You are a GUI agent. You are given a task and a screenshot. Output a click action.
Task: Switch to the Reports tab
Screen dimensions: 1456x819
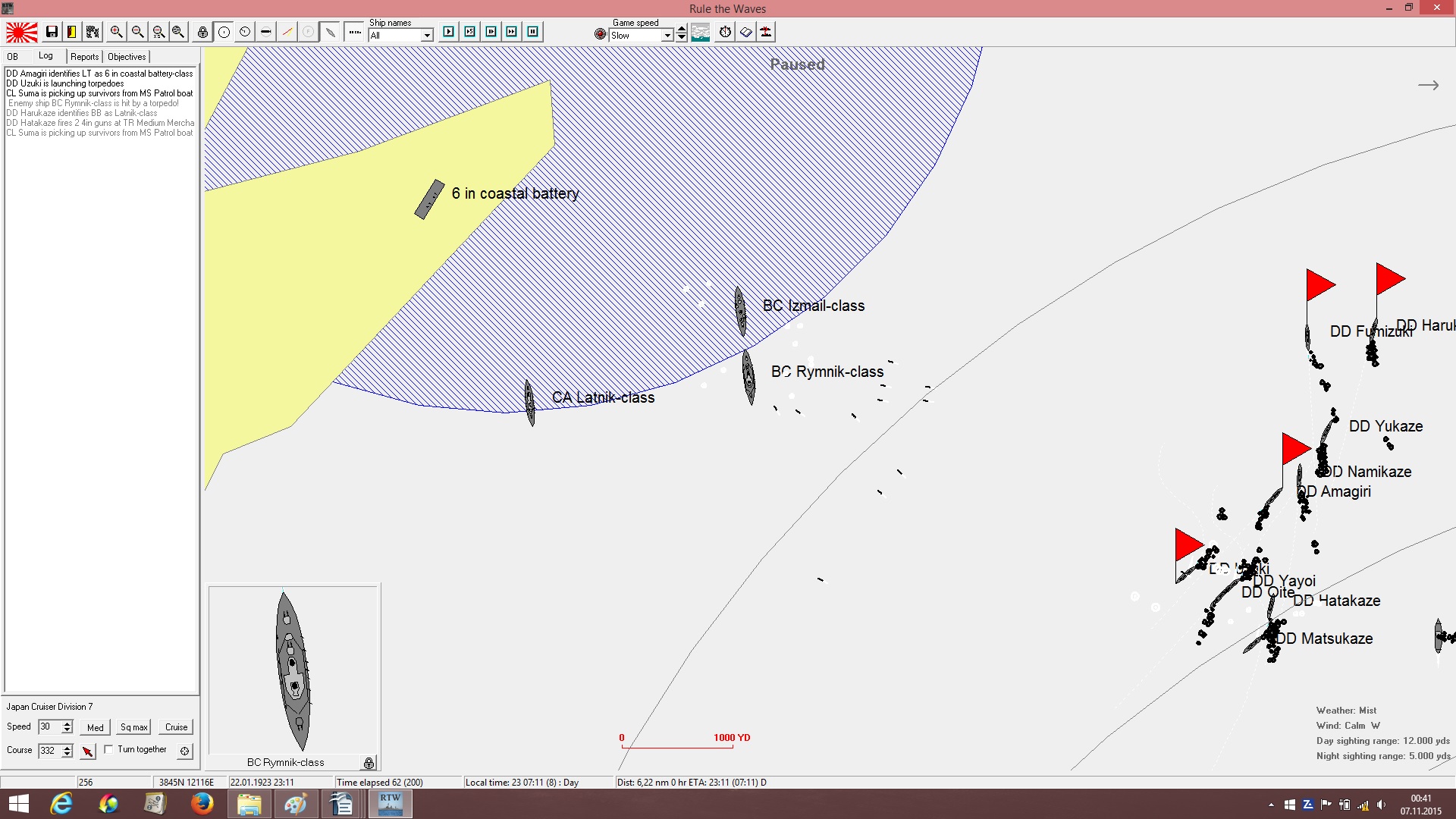click(85, 57)
